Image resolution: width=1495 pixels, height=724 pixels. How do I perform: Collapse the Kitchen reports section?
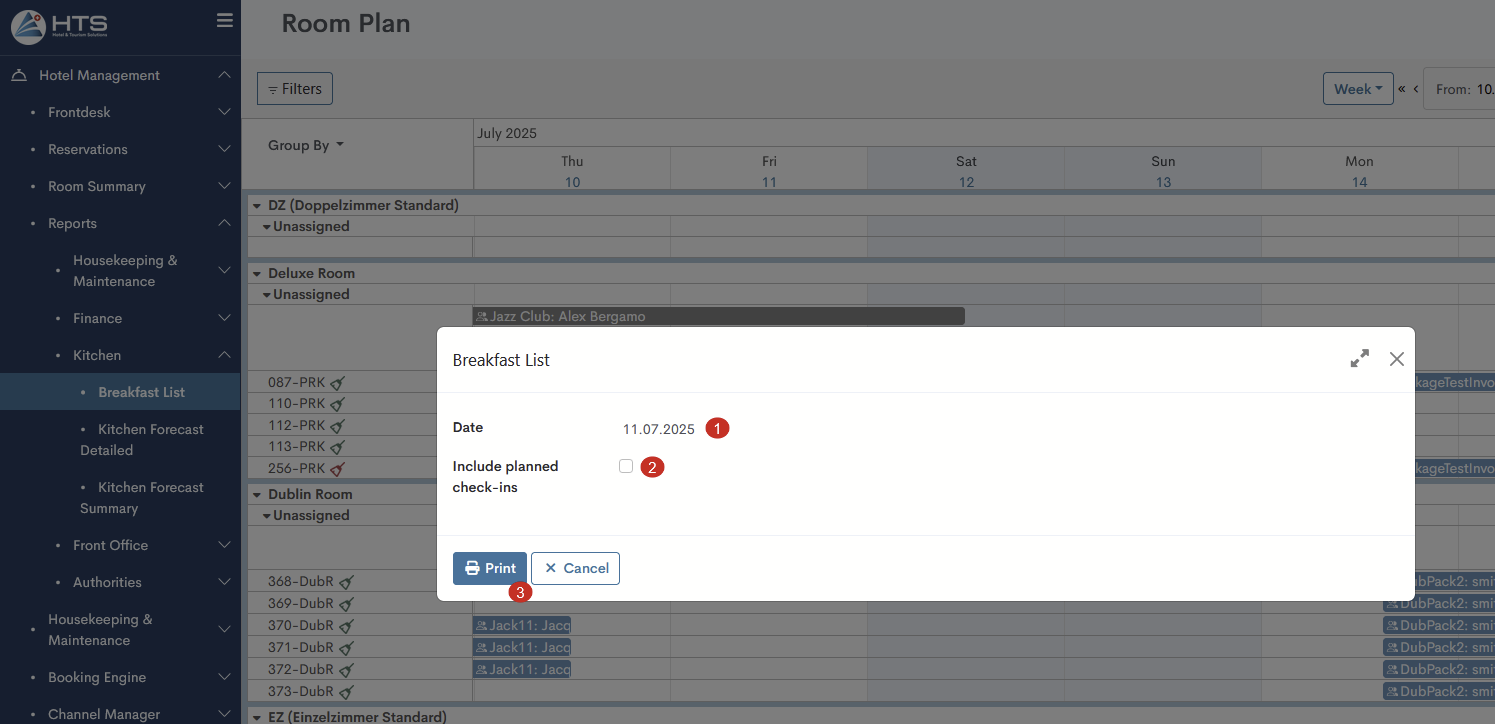coord(224,355)
